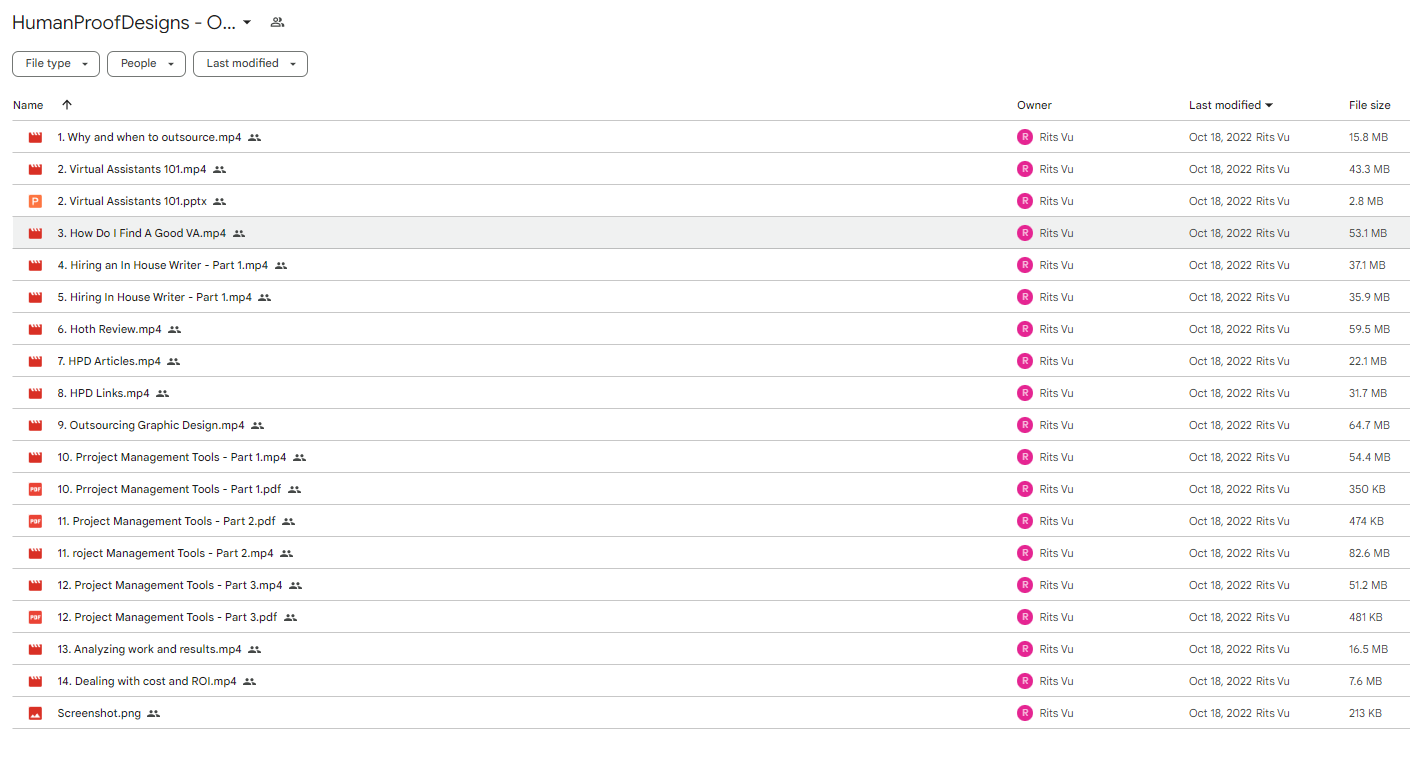
Task: Click the 64.7 MB file size value
Action: (x=1369, y=425)
